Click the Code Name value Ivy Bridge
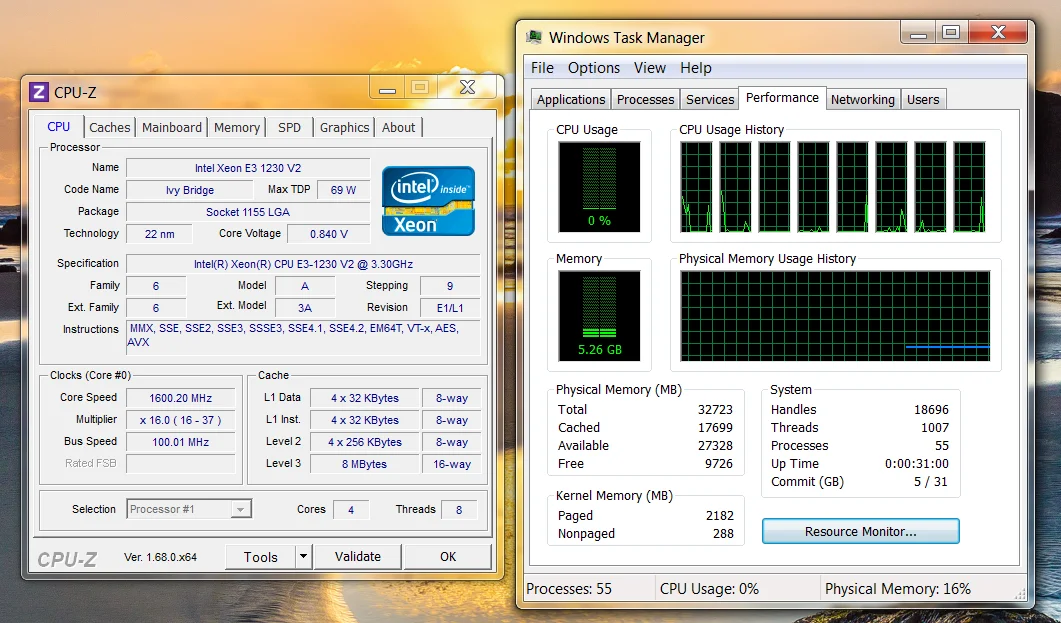The image size is (1061, 623). (x=189, y=190)
